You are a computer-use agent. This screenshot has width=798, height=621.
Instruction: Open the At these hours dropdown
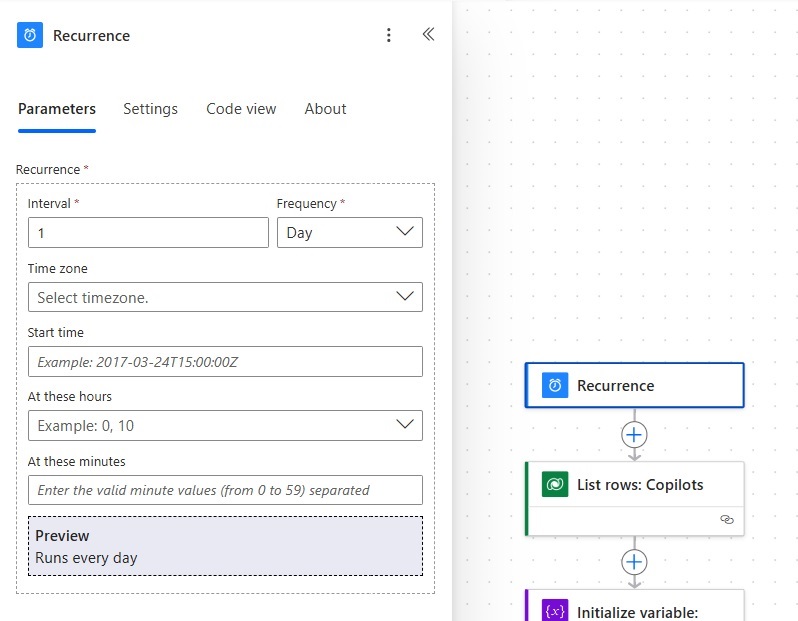click(225, 426)
